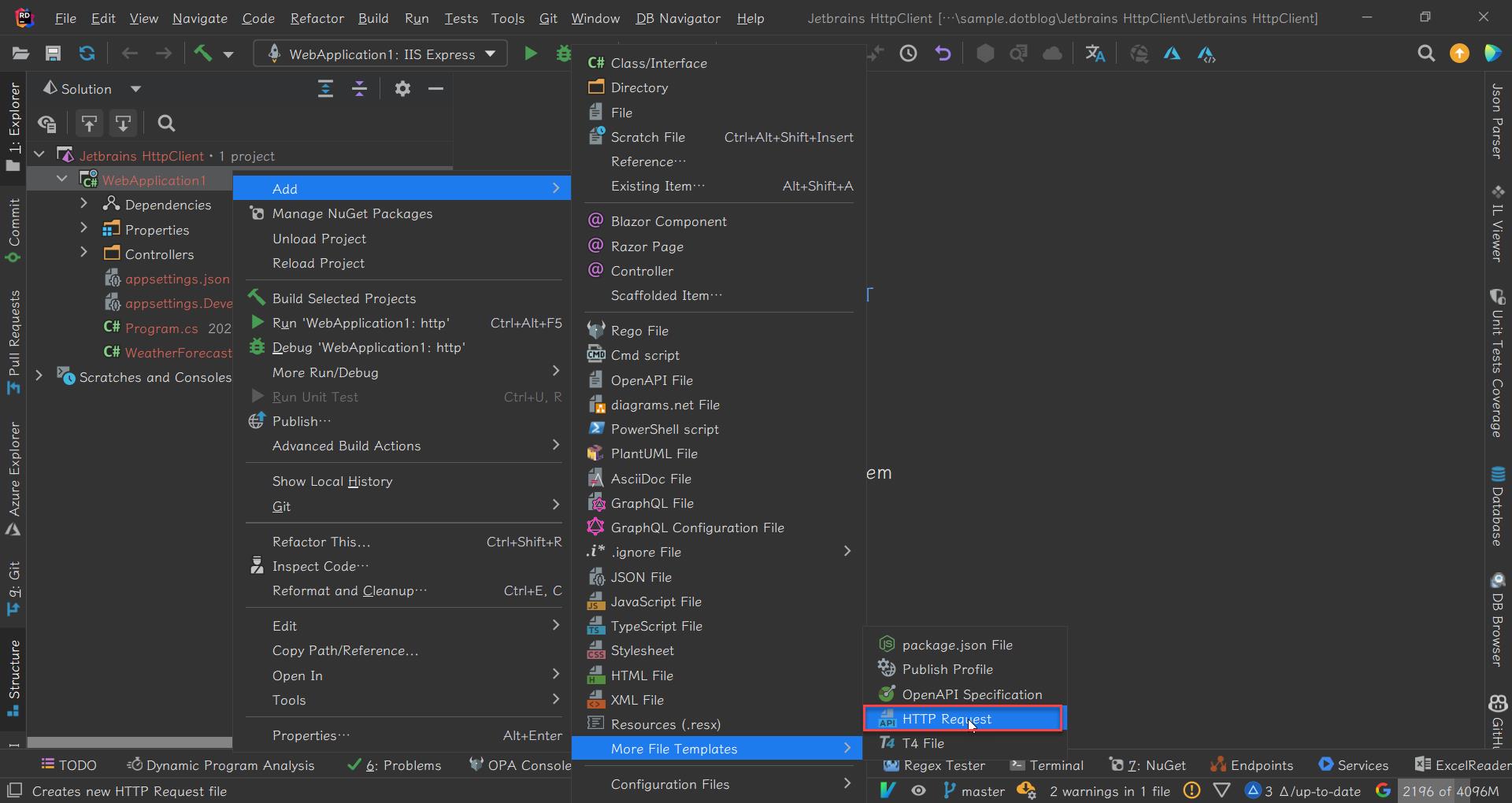Open Search Everywhere magnifier icon
The image size is (1512, 803).
coord(1426,54)
